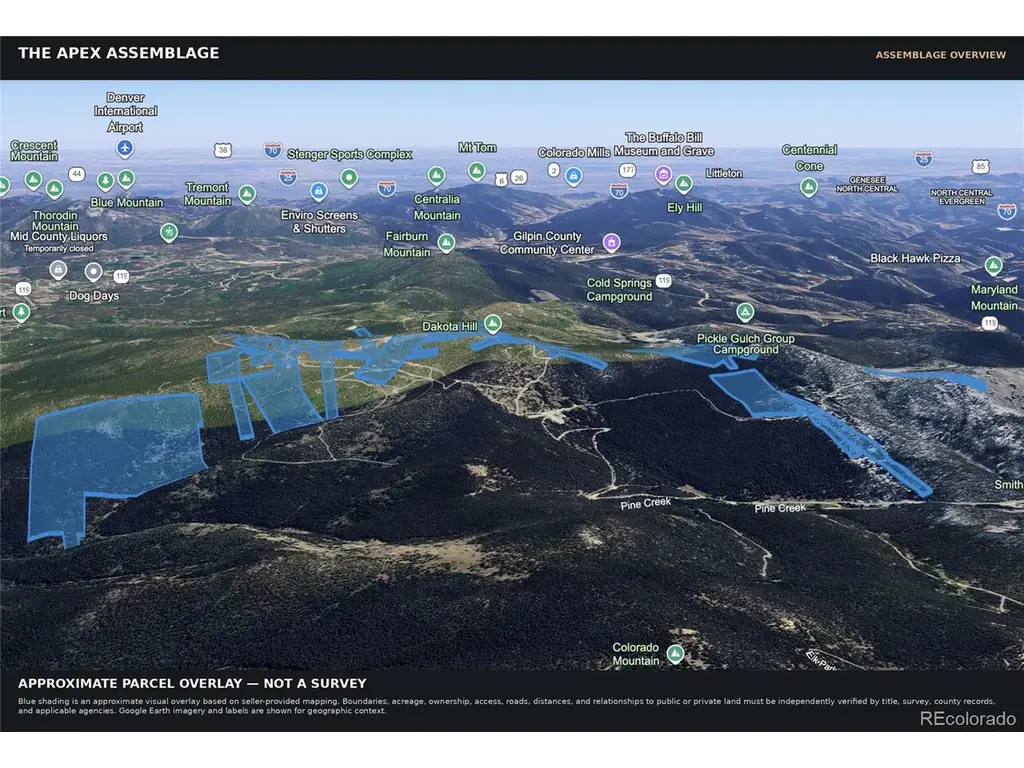
Task: Select the long blue strip parcel above Pine Creek
Action: (x=862, y=447)
